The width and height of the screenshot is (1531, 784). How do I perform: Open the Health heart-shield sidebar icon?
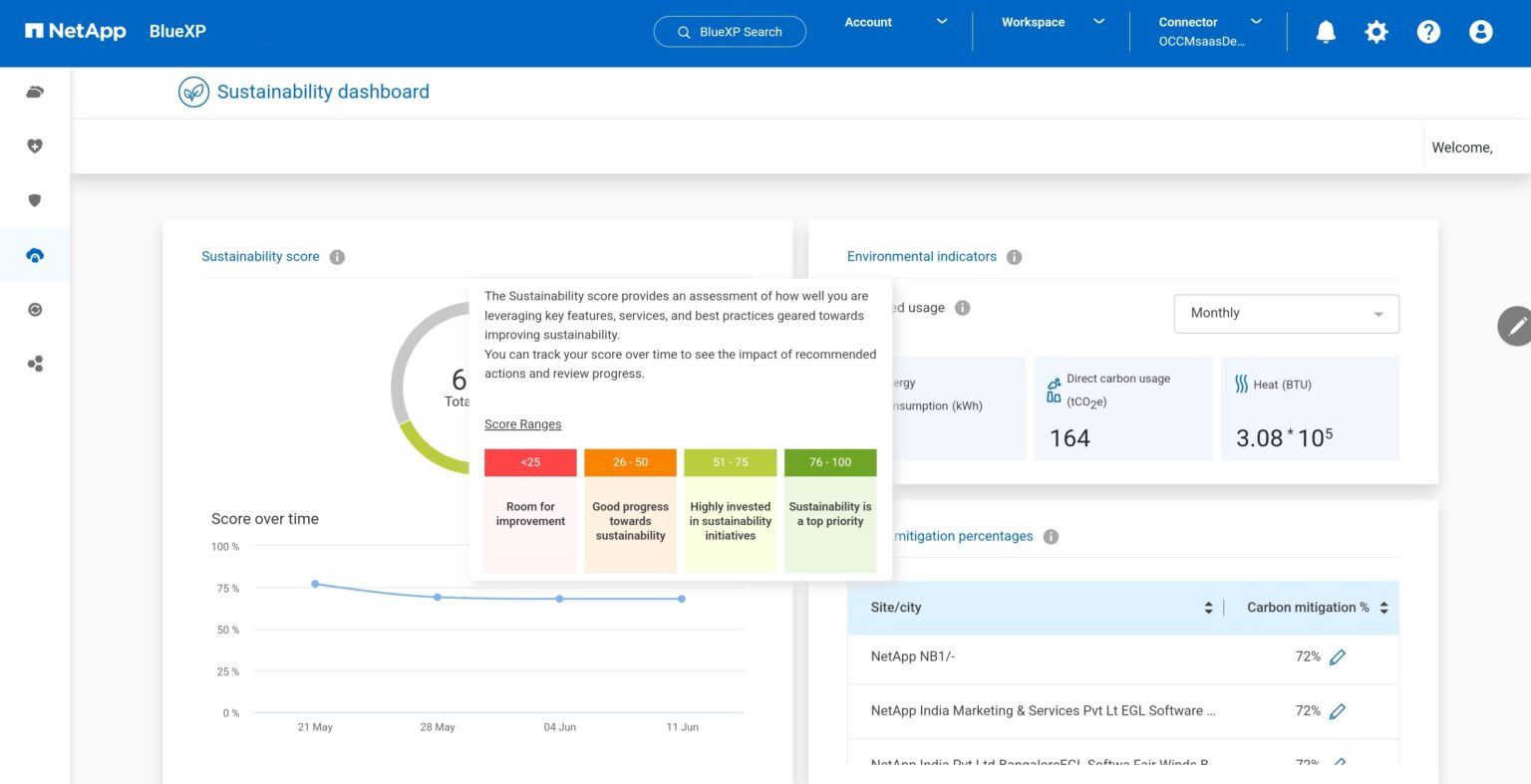coord(35,146)
